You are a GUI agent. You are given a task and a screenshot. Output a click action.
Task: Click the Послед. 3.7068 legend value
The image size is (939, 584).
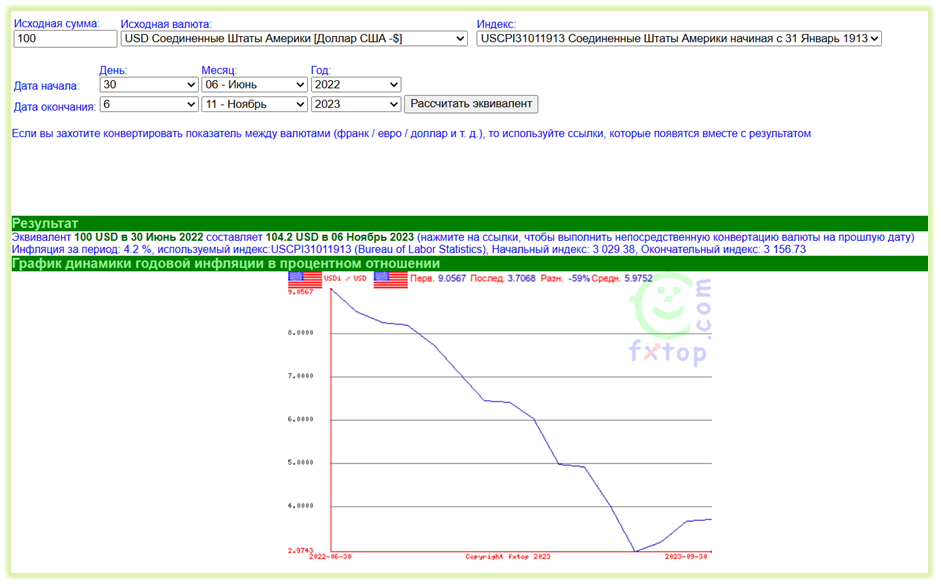(x=502, y=279)
